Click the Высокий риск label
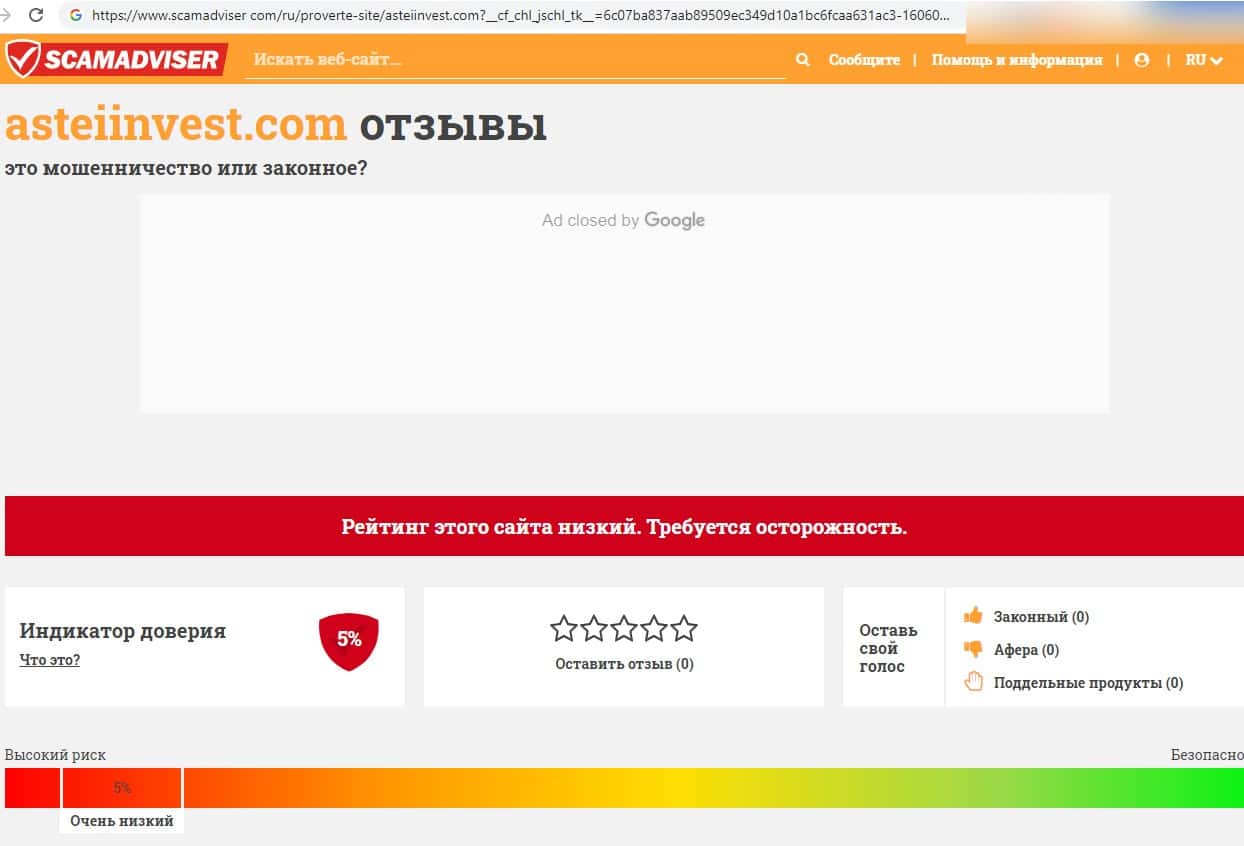The image size is (1244, 846). [55, 755]
